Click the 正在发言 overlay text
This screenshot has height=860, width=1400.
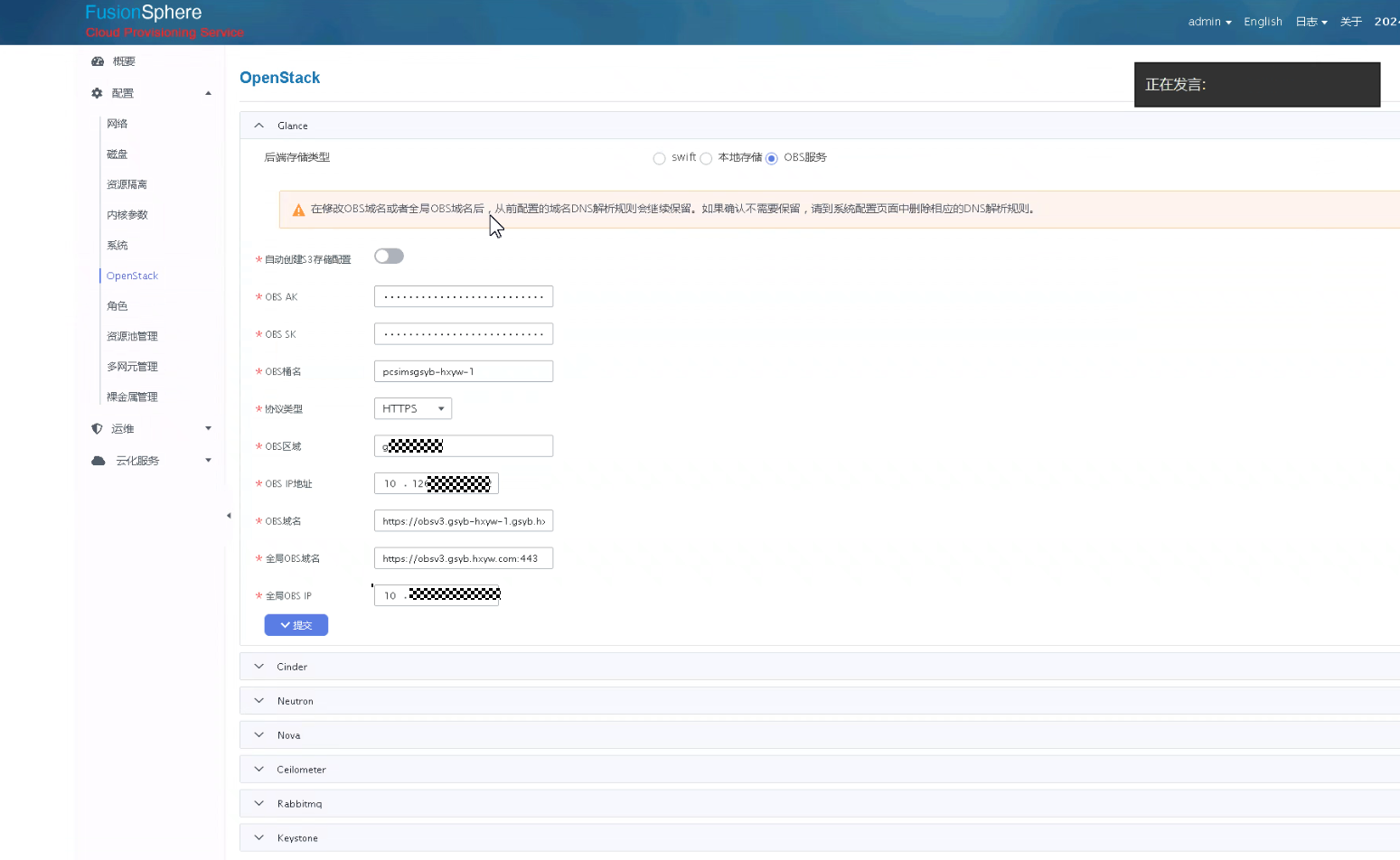(1176, 85)
